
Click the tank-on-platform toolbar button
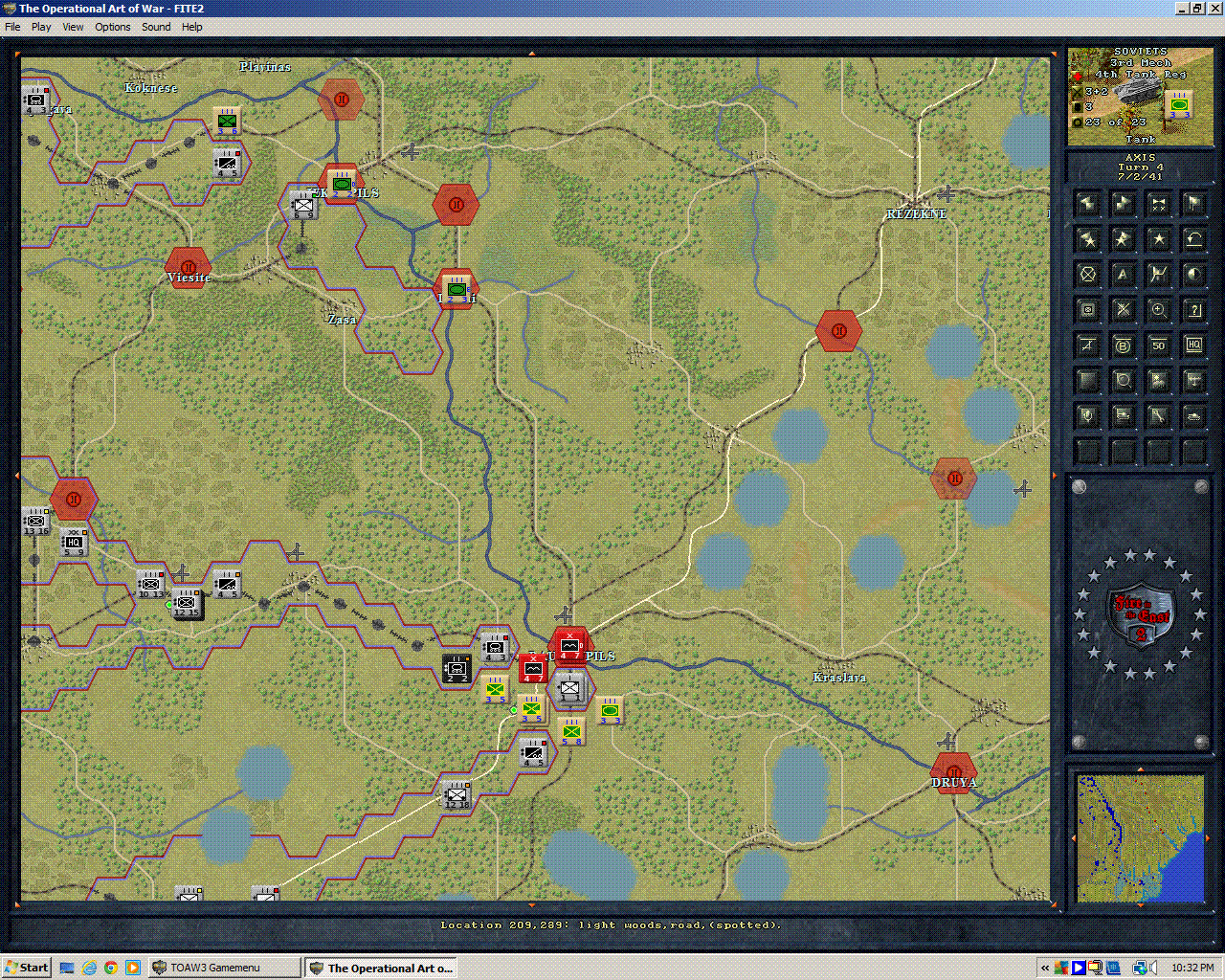pyautogui.click(x=1123, y=416)
